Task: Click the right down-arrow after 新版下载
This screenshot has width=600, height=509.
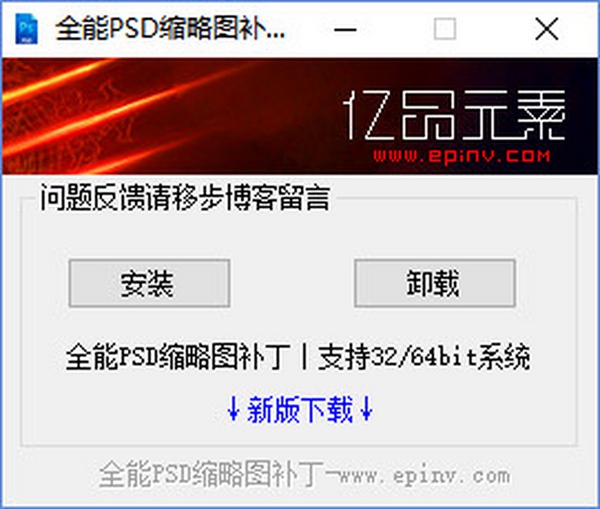Action: point(367,409)
